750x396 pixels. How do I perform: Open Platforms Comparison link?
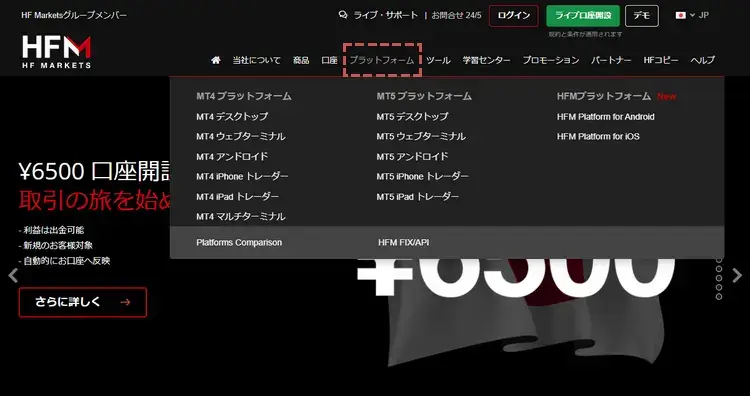pyautogui.click(x=239, y=242)
